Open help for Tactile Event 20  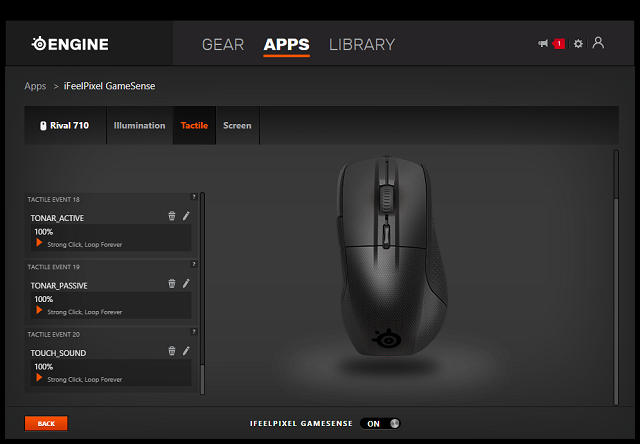(x=194, y=331)
